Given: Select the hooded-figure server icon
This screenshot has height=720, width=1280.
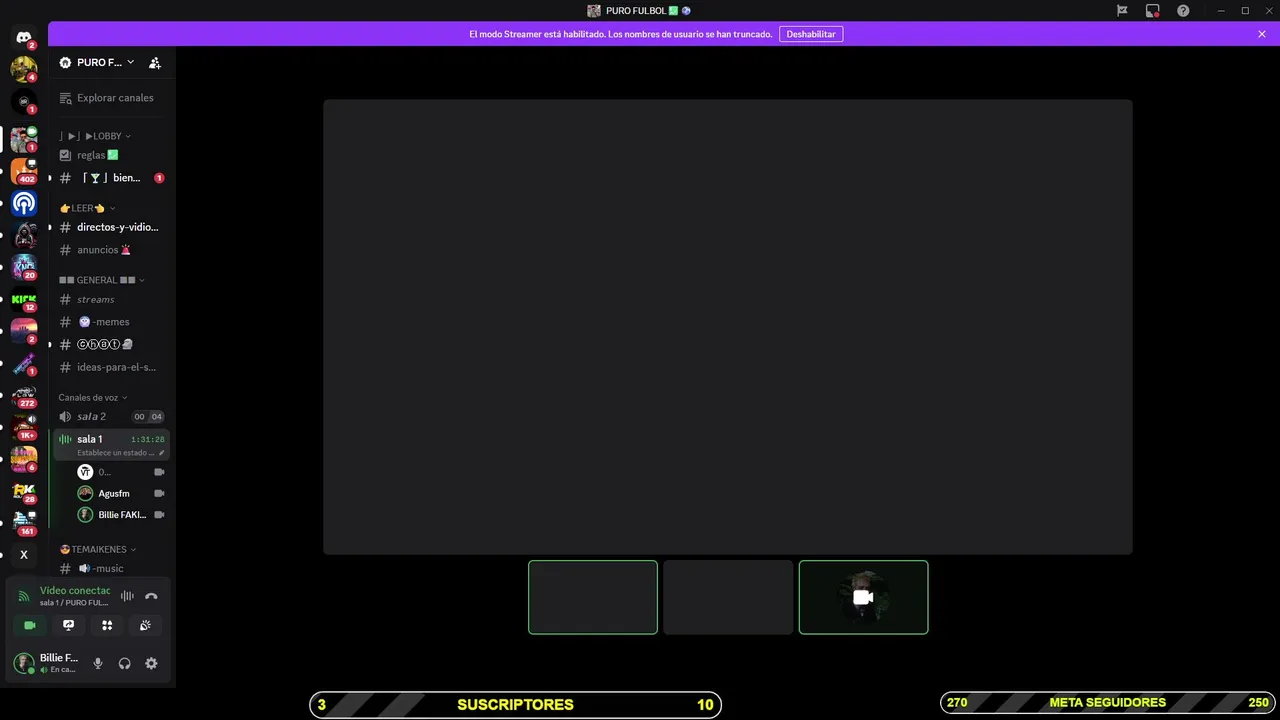Looking at the screenshot, I should 24,235.
